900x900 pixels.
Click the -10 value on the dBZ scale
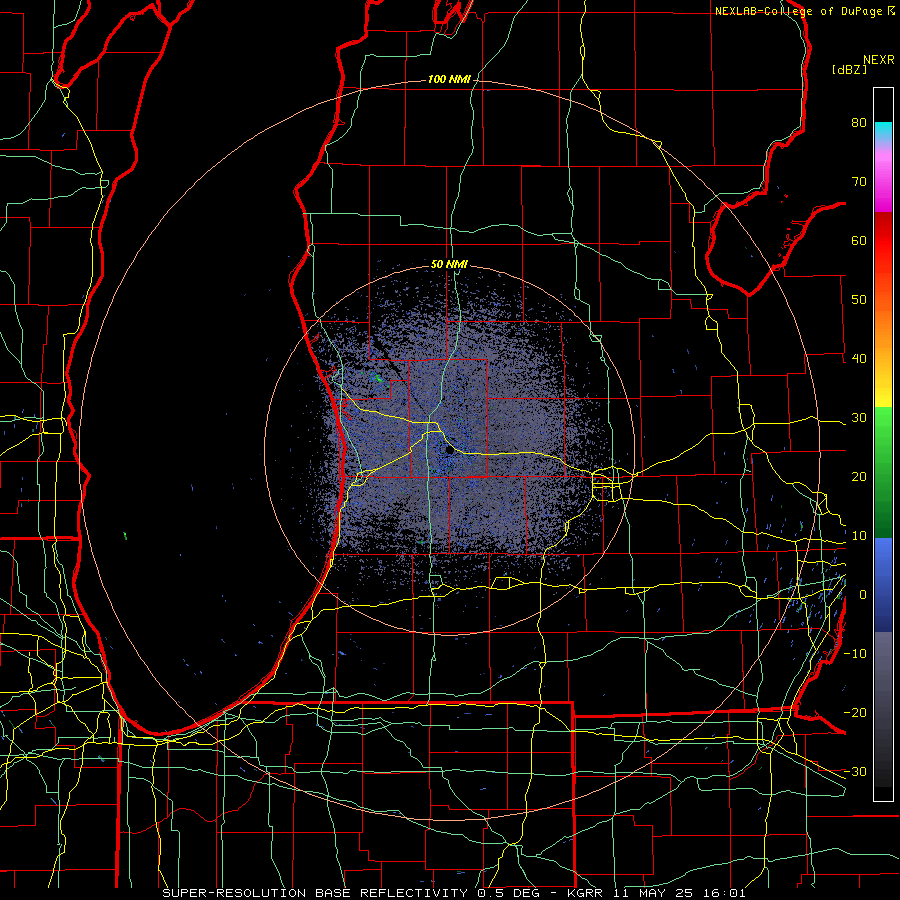855,654
